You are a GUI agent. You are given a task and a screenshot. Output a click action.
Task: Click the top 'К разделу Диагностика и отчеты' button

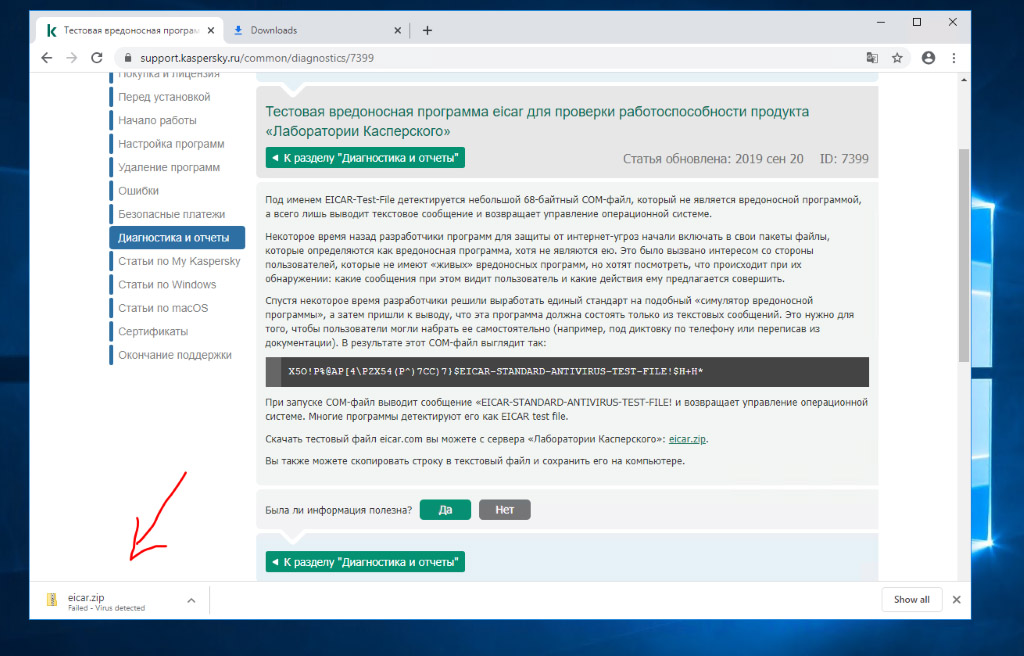pyautogui.click(x=365, y=157)
